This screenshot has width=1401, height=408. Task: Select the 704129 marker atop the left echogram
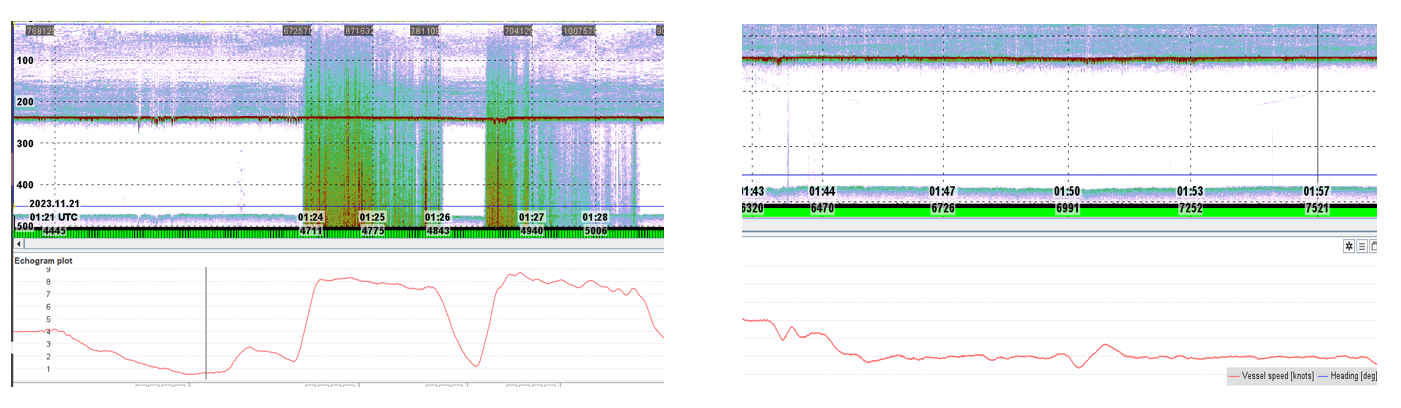(x=517, y=31)
